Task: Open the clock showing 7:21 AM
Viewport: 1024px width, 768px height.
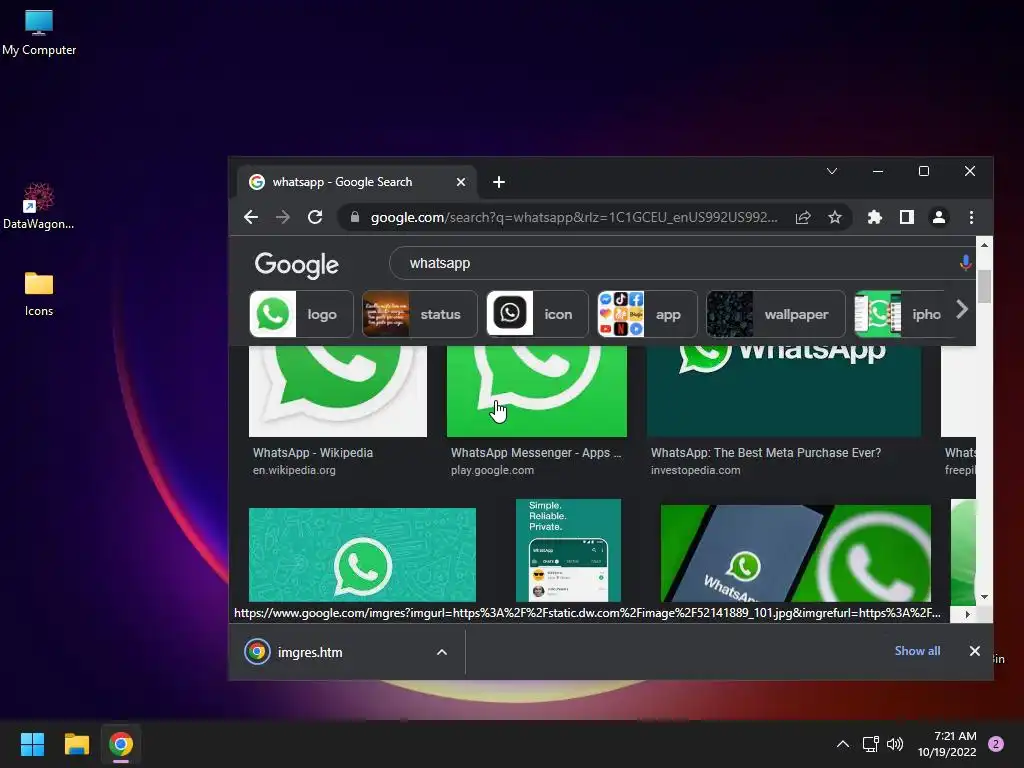Action: 947,744
